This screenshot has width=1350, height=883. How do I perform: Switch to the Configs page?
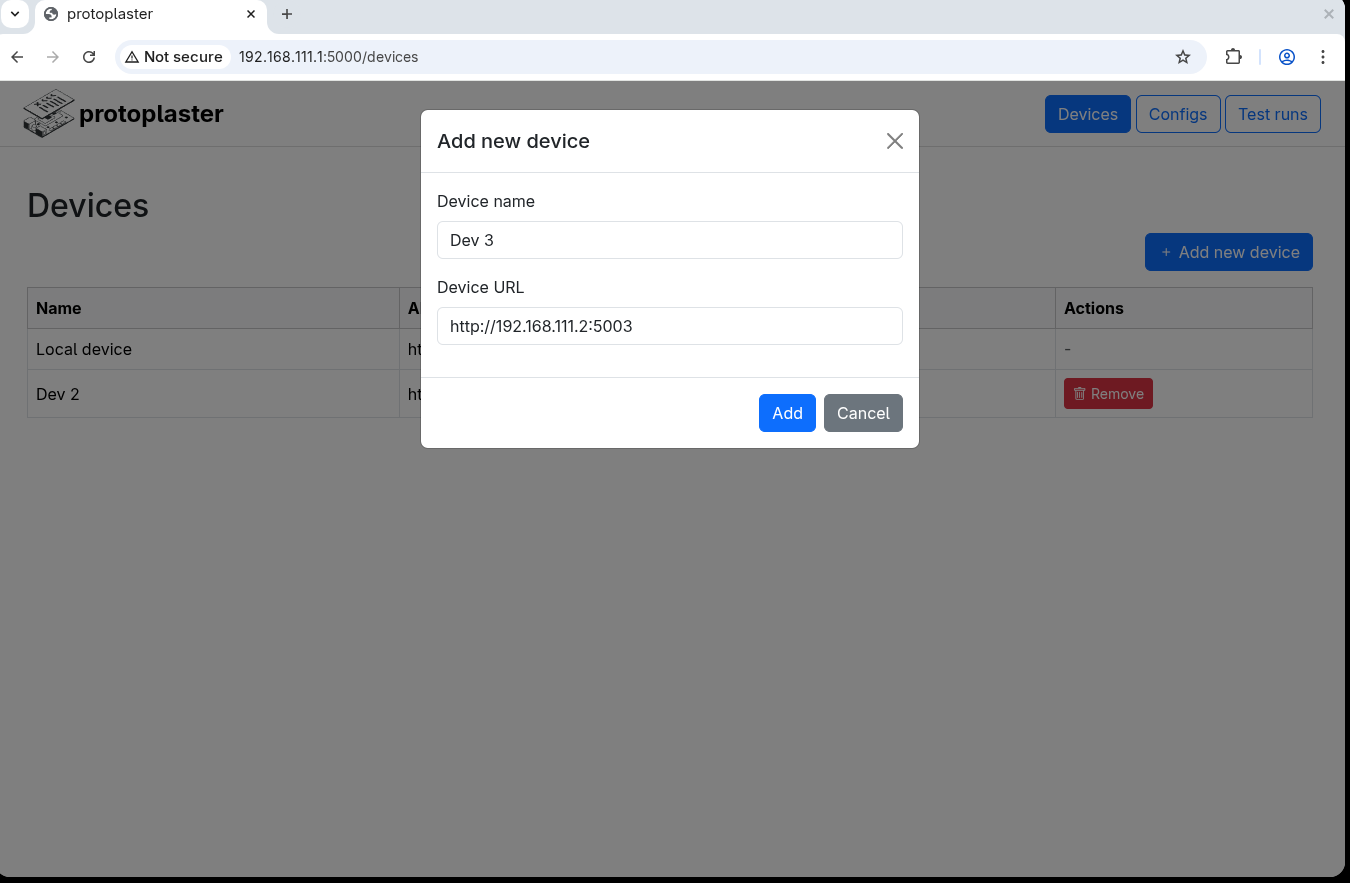tap(1177, 114)
